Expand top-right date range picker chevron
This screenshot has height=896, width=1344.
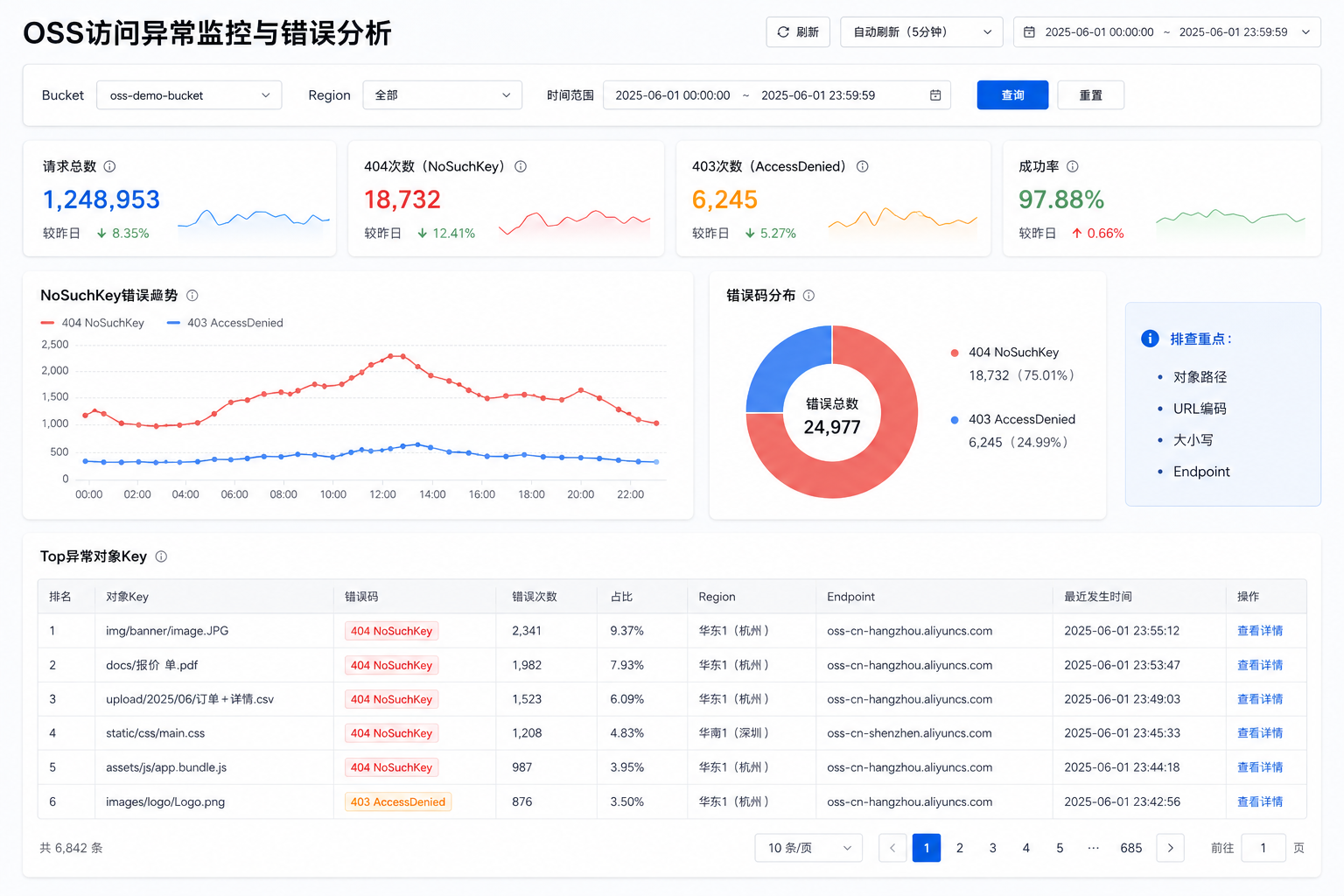coord(1305,31)
